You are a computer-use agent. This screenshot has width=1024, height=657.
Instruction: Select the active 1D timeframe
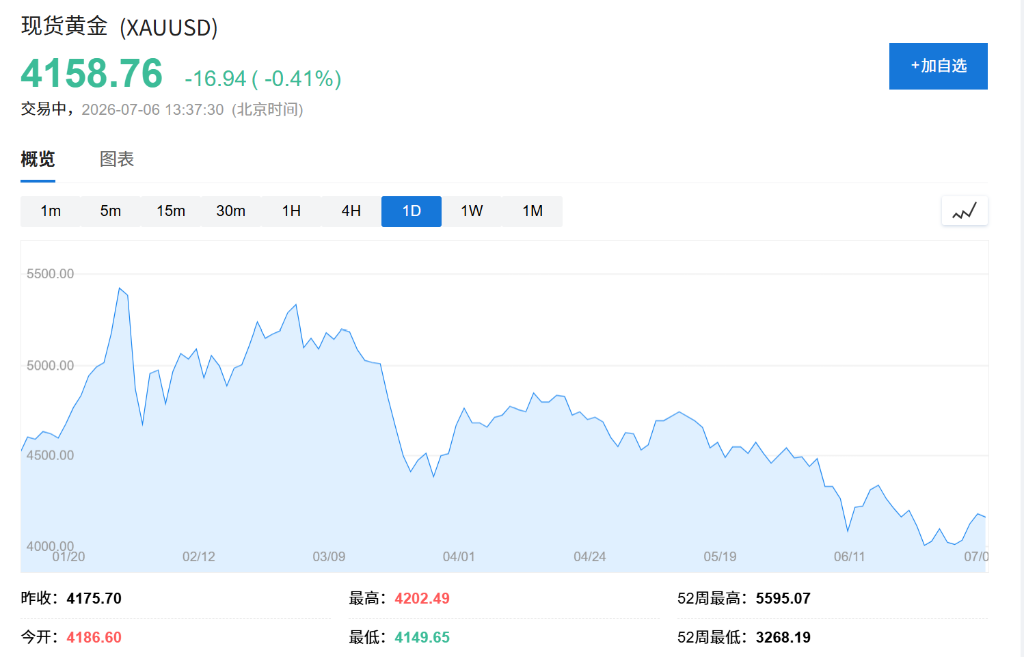point(411,211)
